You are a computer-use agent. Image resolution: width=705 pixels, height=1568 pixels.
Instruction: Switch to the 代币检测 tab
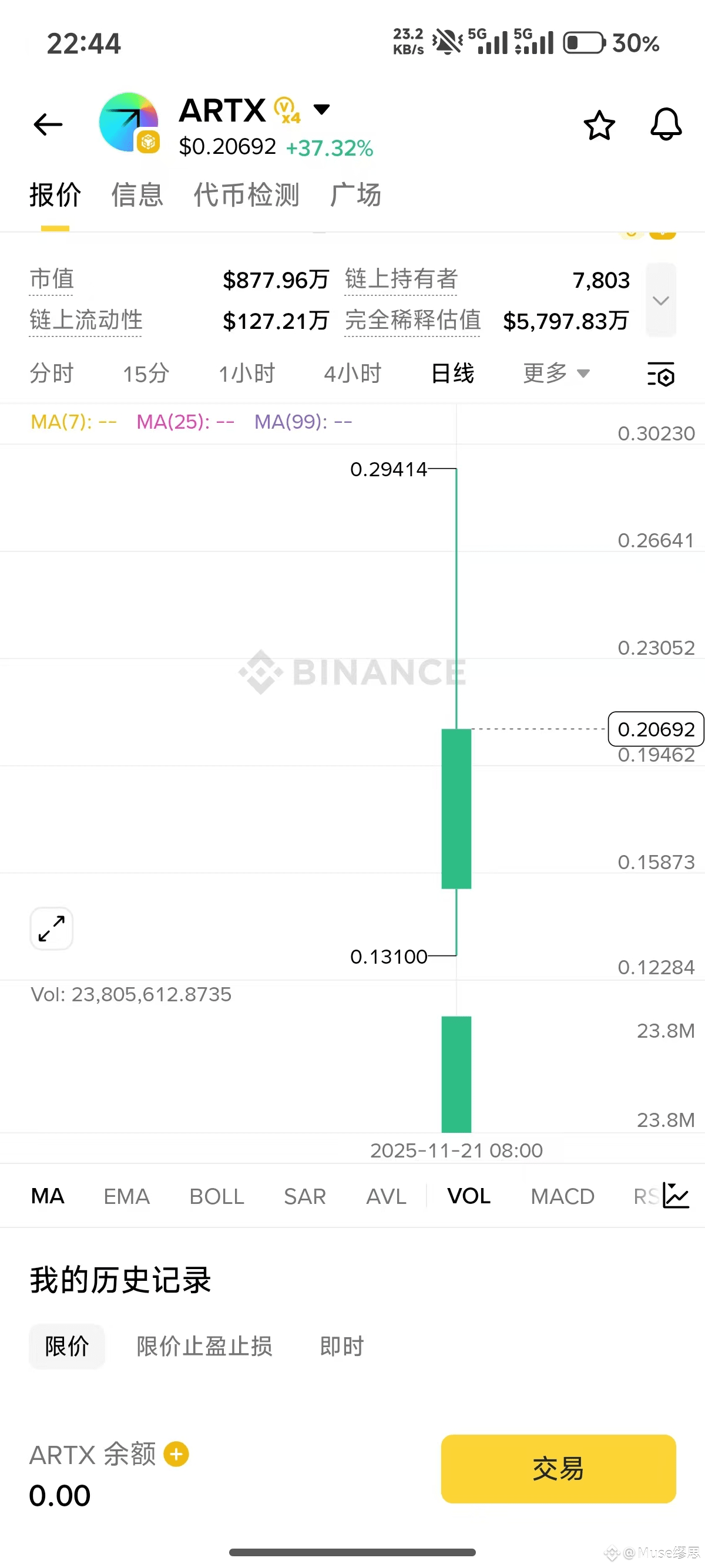(247, 196)
